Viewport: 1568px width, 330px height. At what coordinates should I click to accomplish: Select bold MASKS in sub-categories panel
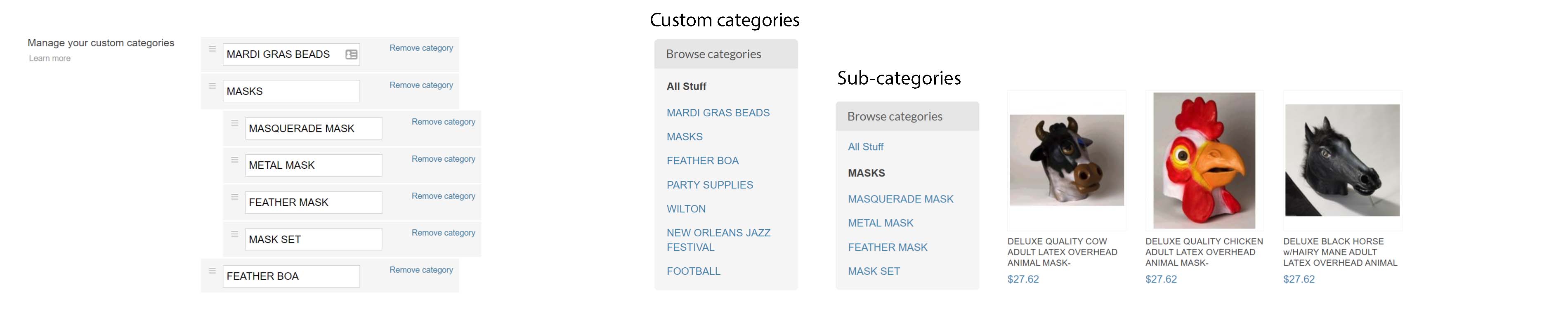point(866,173)
